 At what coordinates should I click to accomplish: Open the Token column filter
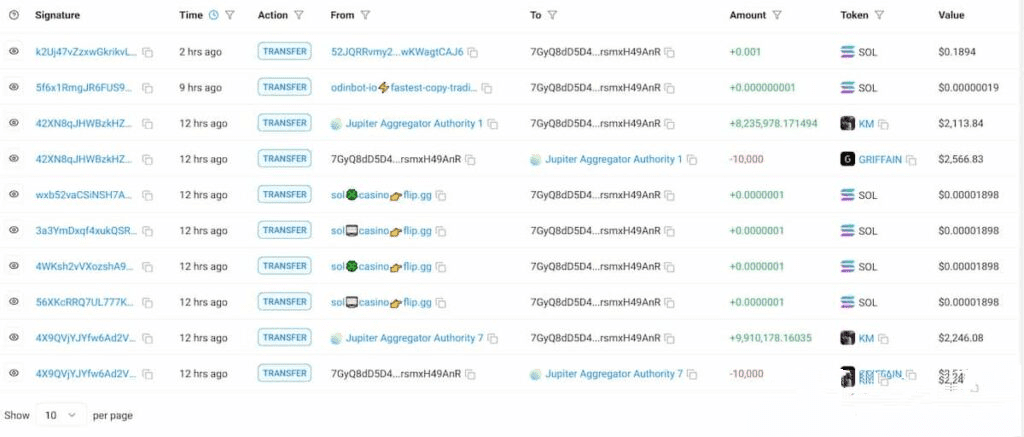[879, 15]
